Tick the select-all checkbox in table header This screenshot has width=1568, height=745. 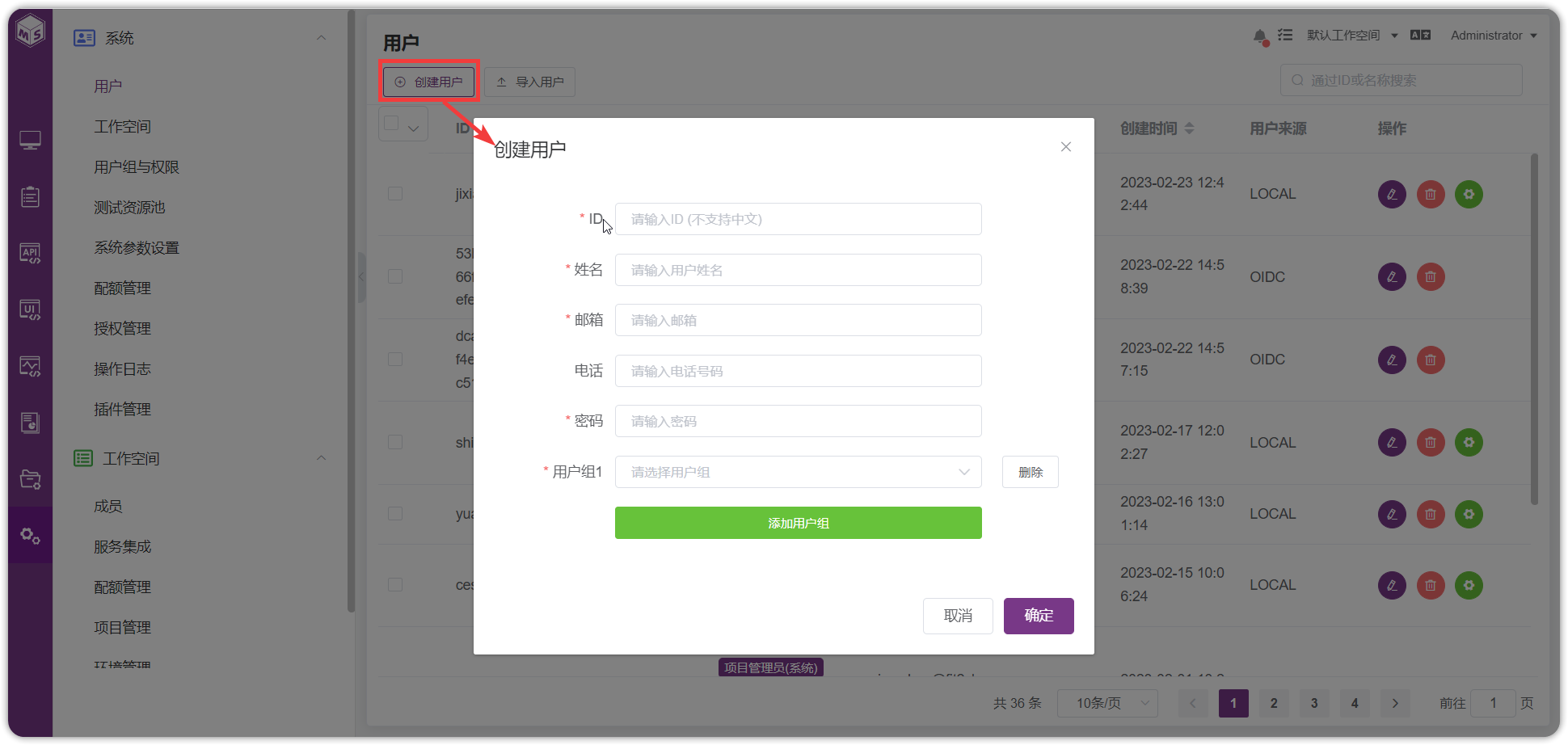(x=392, y=123)
